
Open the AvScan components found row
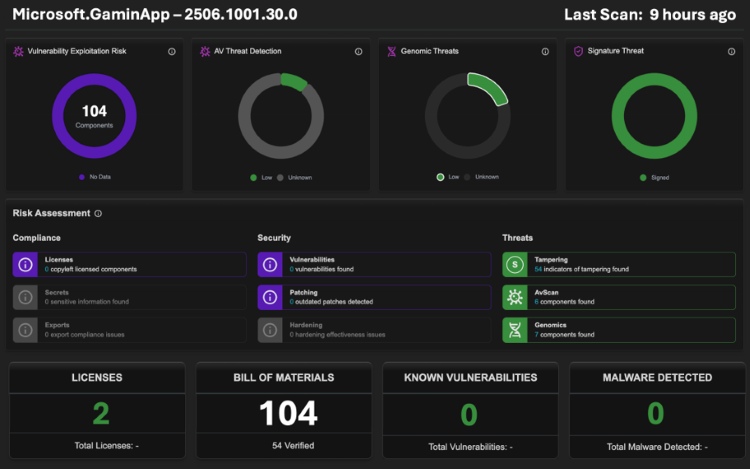[x=619, y=297]
